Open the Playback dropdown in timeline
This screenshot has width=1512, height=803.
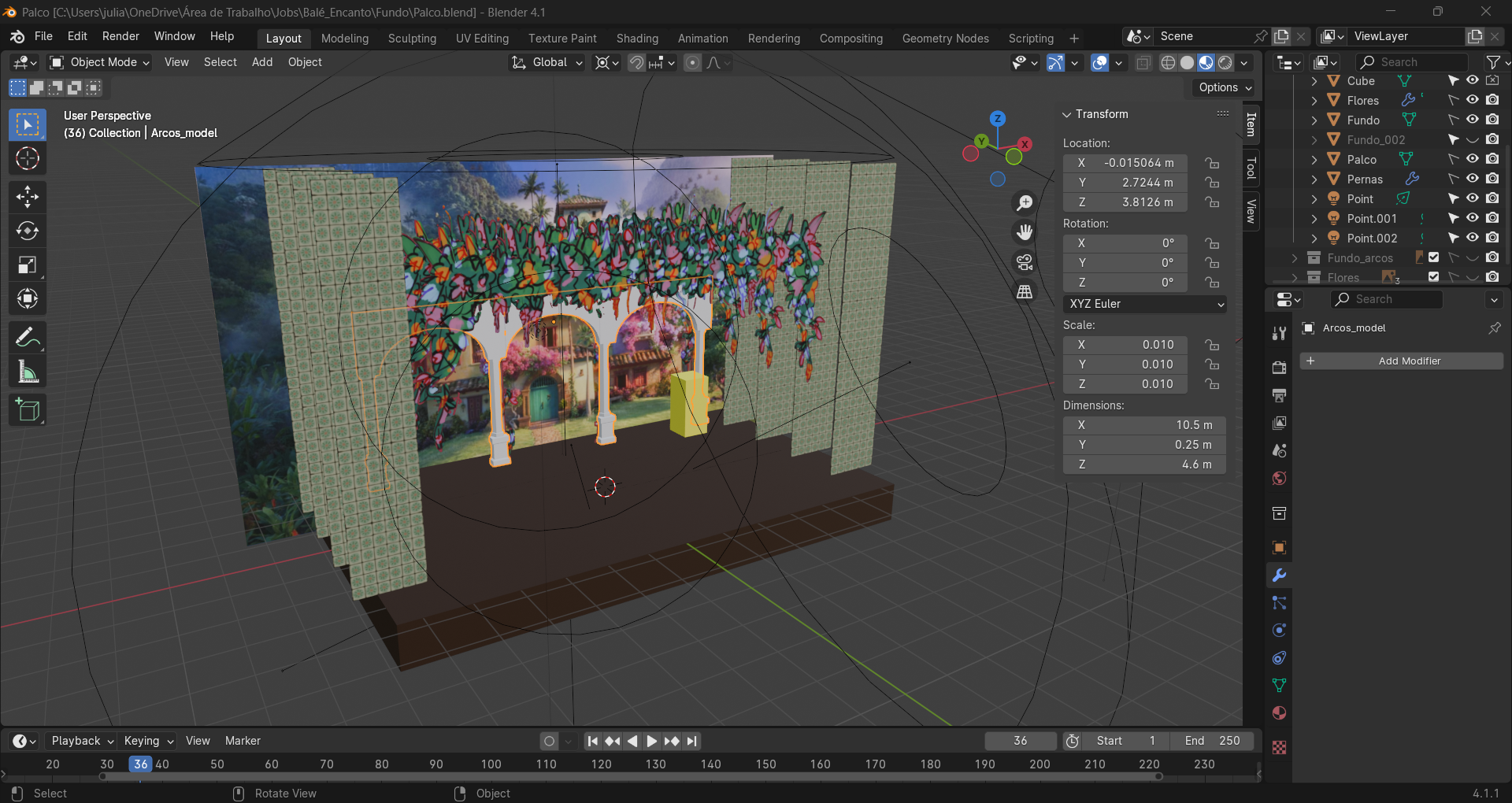click(x=82, y=741)
